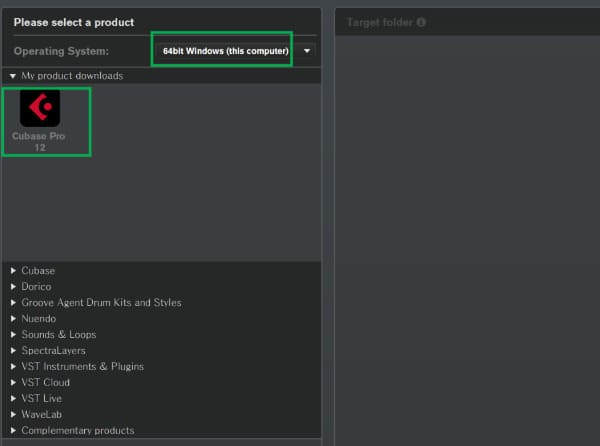Expand the WaveLab category
The image size is (600, 446).
pyautogui.click(x=13, y=414)
